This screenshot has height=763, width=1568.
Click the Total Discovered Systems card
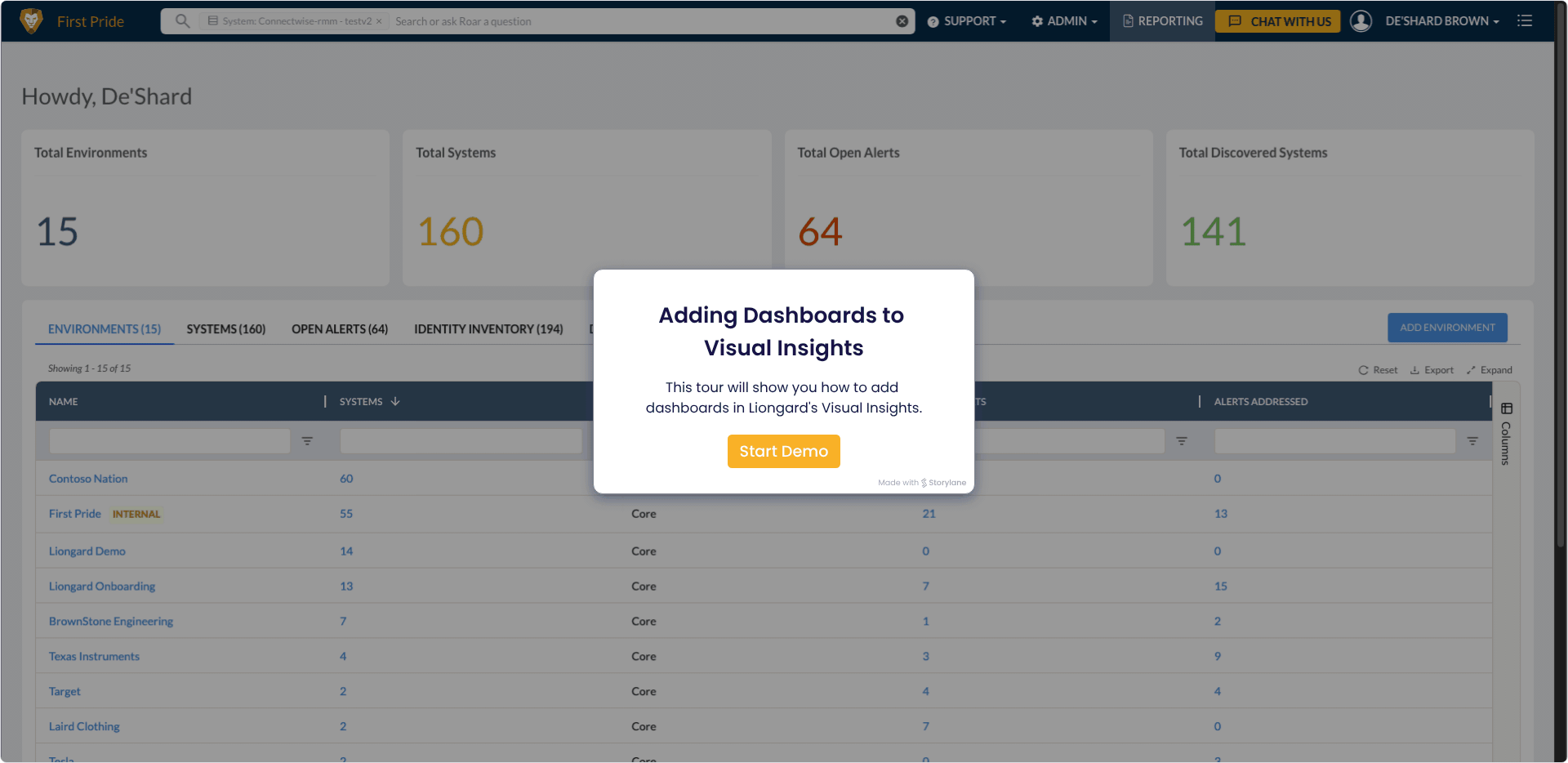click(1350, 207)
